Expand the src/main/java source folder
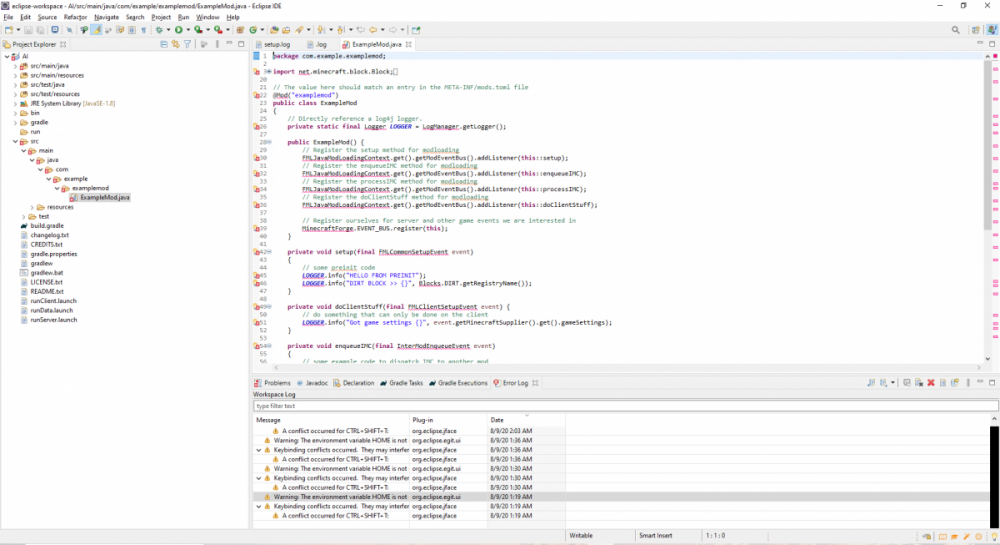Screen dimensions: 1000x545 click(15, 66)
